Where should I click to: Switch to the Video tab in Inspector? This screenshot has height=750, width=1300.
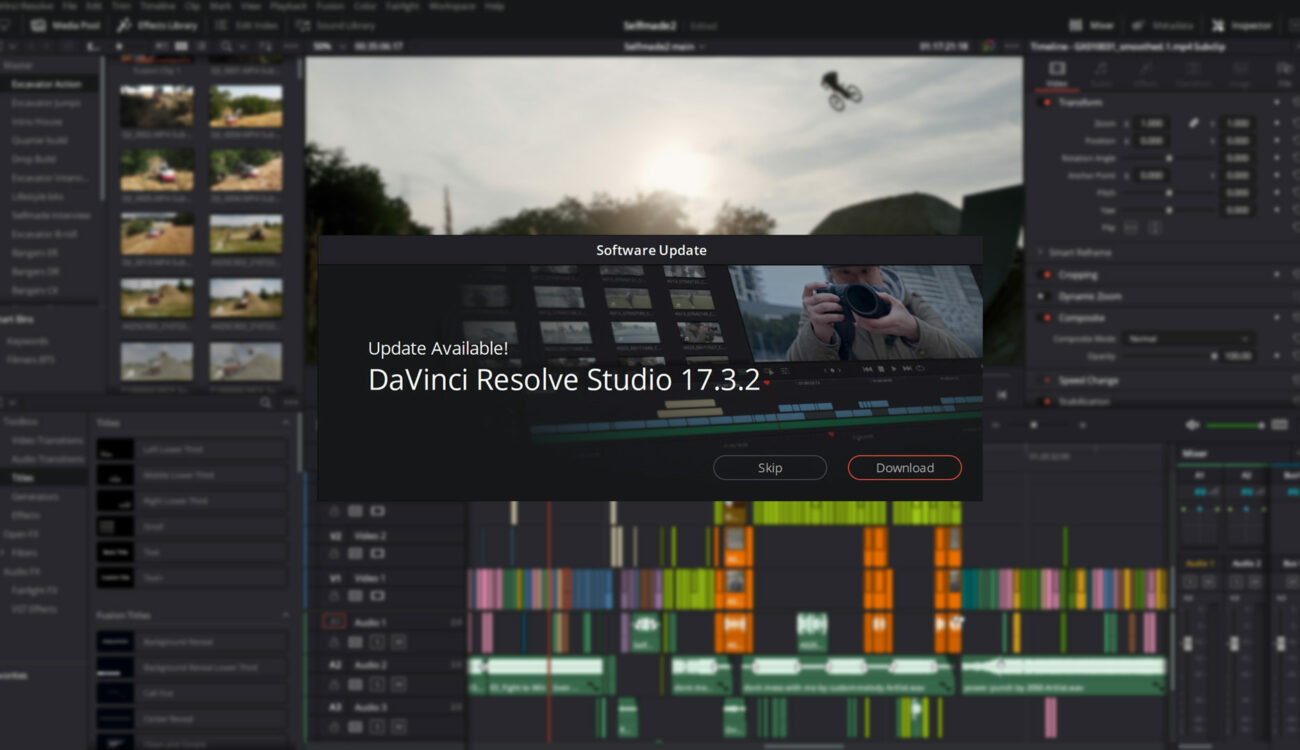[x=1056, y=75]
